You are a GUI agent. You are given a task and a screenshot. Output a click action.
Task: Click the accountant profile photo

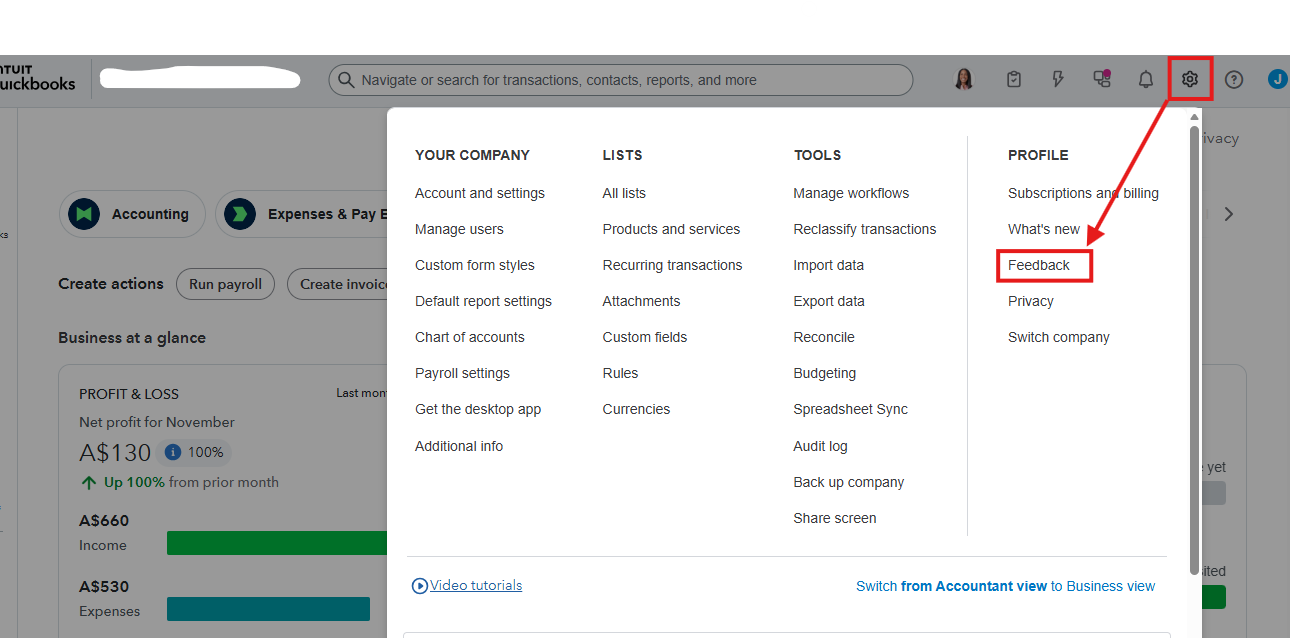(964, 80)
